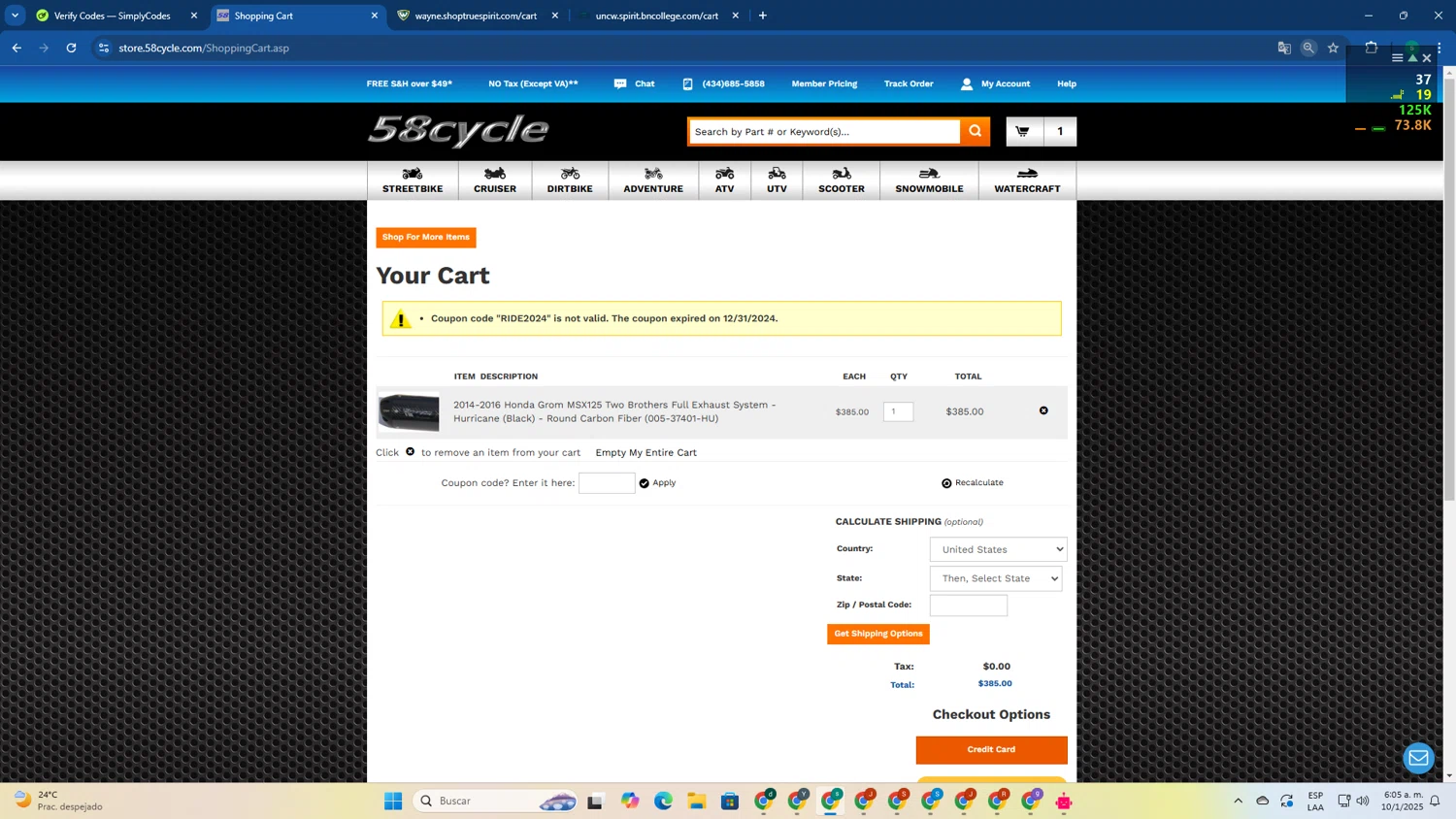Click the exhaust product thumbnail
The image size is (1456, 819).
tap(409, 412)
